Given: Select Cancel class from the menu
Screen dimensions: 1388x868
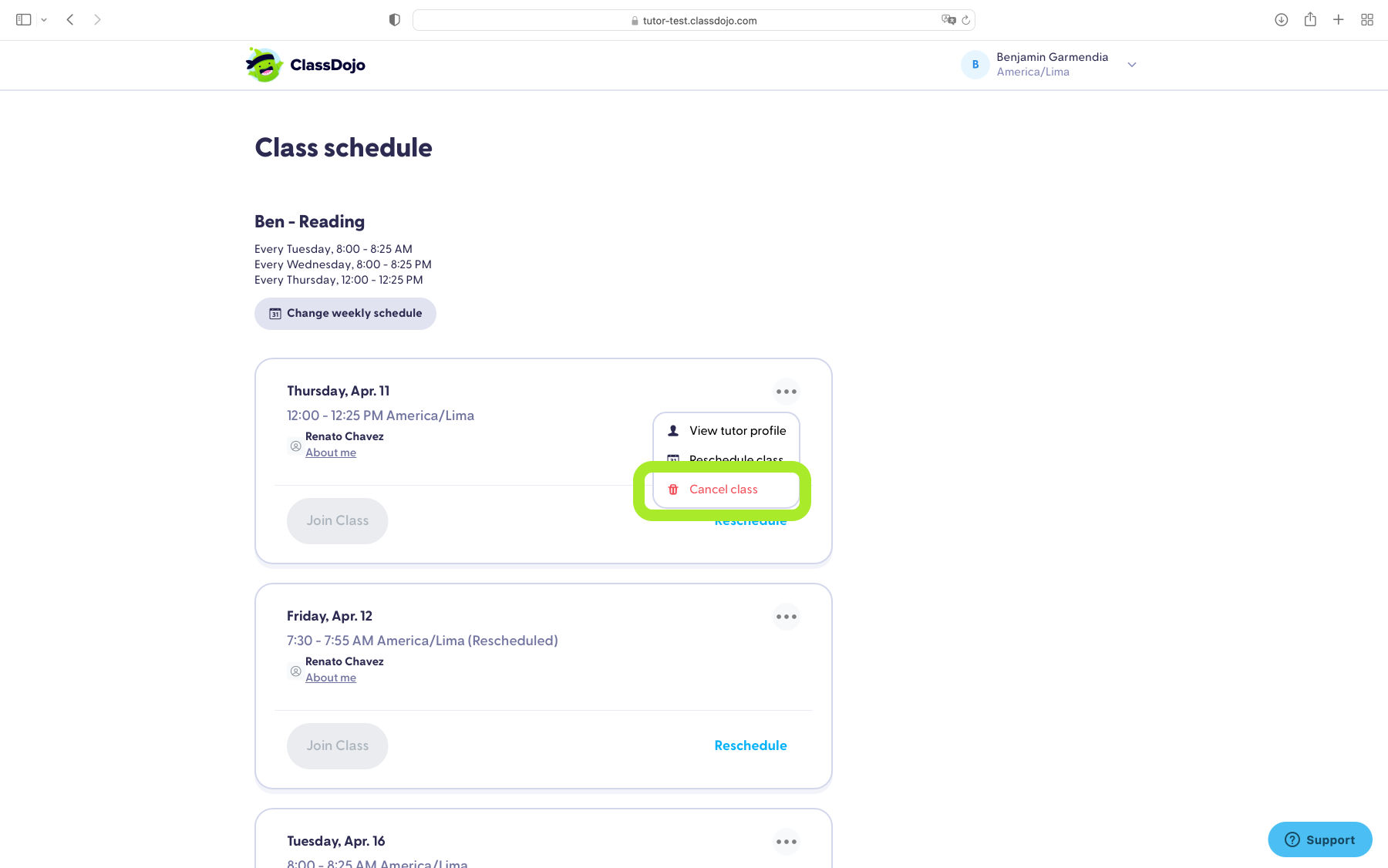Looking at the screenshot, I should click(x=723, y=490).
